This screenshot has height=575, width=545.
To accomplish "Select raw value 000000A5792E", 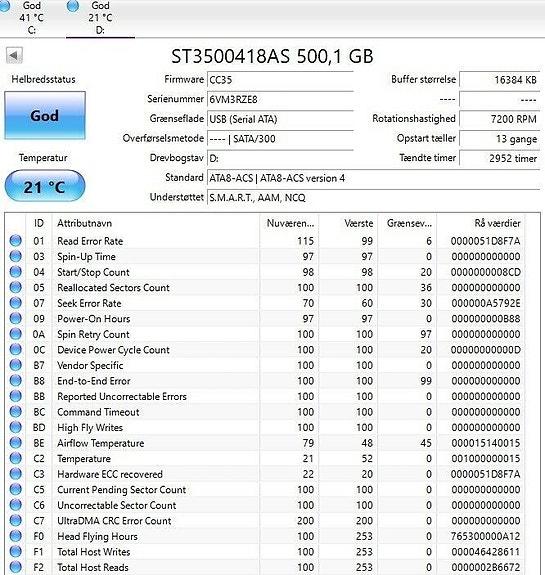I will [x=486, y=303].
